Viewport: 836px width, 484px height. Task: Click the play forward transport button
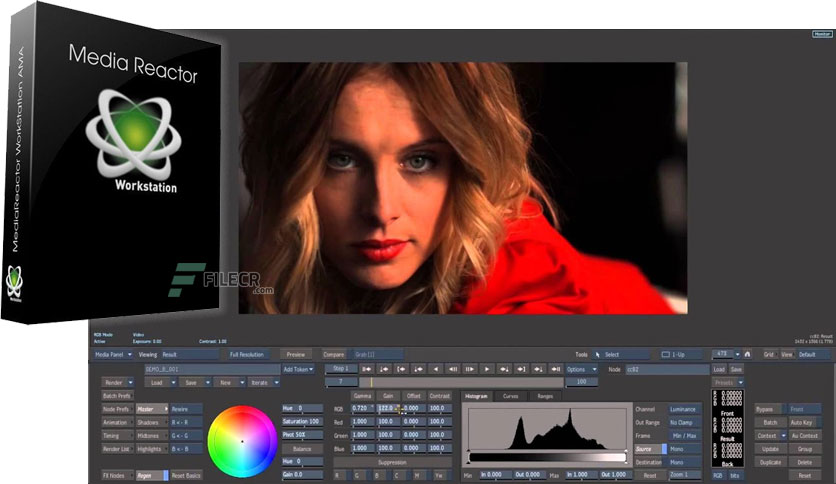(x=486, y=369)
